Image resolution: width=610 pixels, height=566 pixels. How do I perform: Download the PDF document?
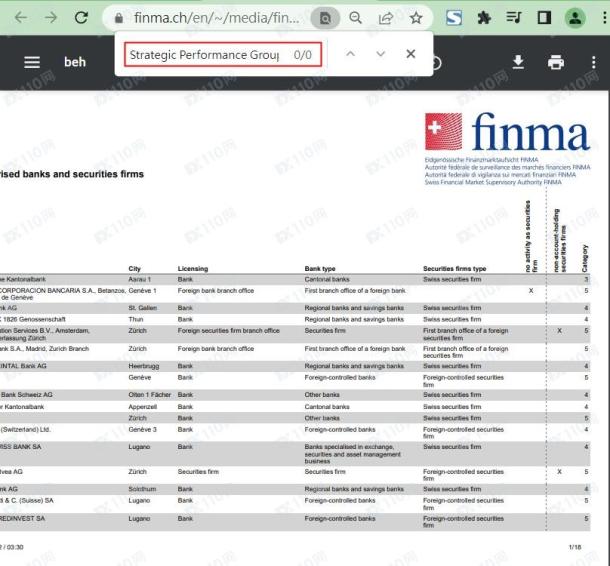(518, 62)
